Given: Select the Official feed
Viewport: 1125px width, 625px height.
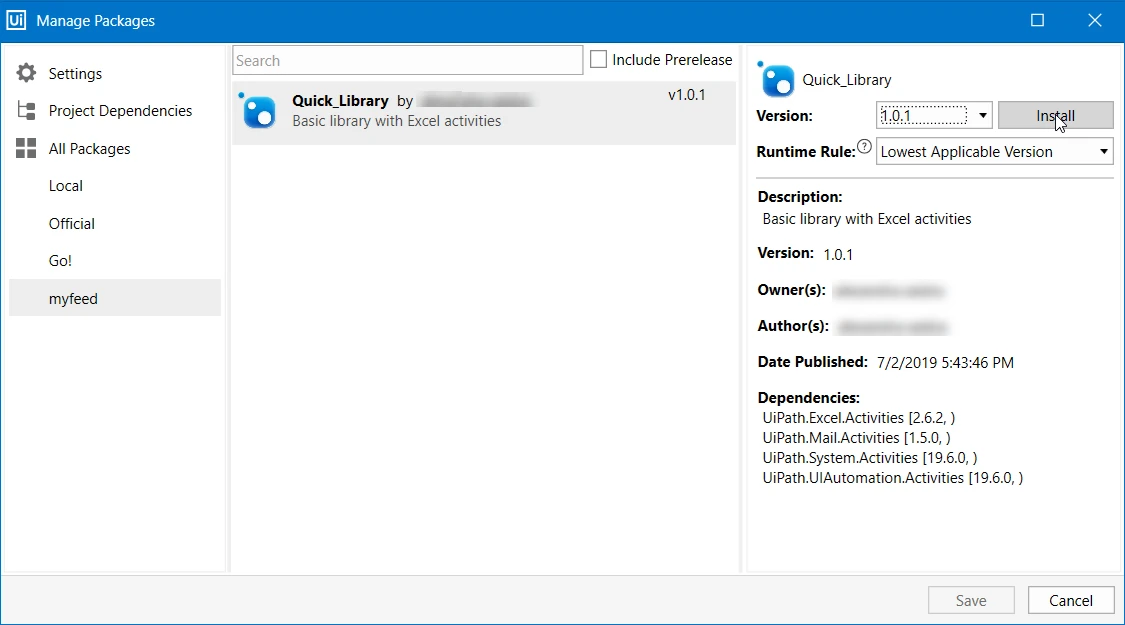Looking at the screenshot, I should pos(72,223).
